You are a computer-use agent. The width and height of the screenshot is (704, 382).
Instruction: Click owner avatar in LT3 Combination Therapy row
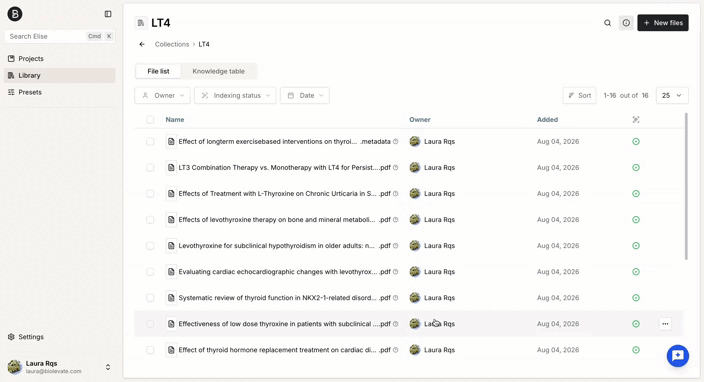(415, 167)
